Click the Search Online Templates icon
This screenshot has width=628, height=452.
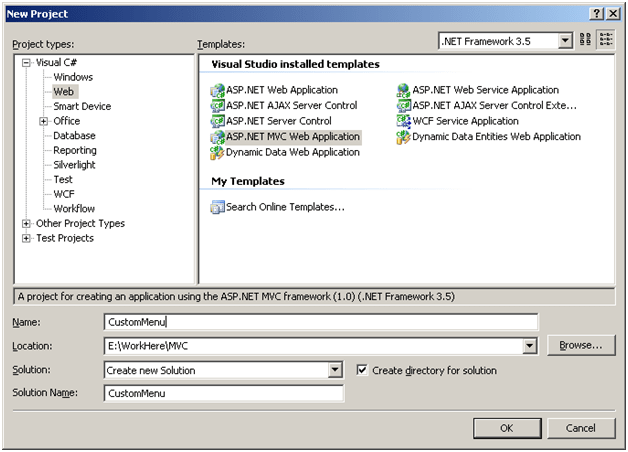[x=217, y=207]
